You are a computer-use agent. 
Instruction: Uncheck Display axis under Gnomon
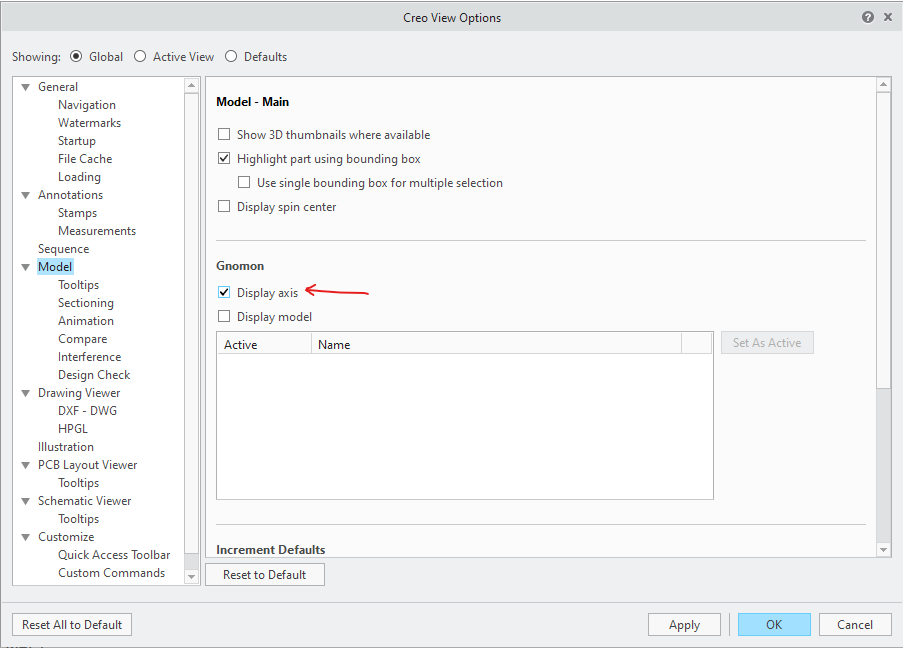click(224, 292)
